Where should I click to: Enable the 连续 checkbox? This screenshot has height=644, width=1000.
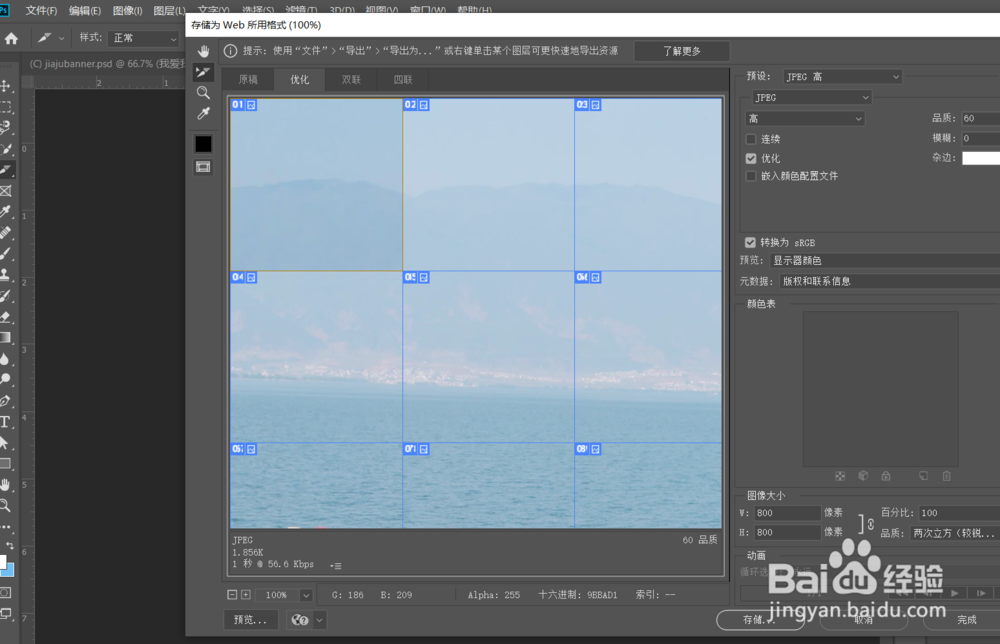coord(750,138)
